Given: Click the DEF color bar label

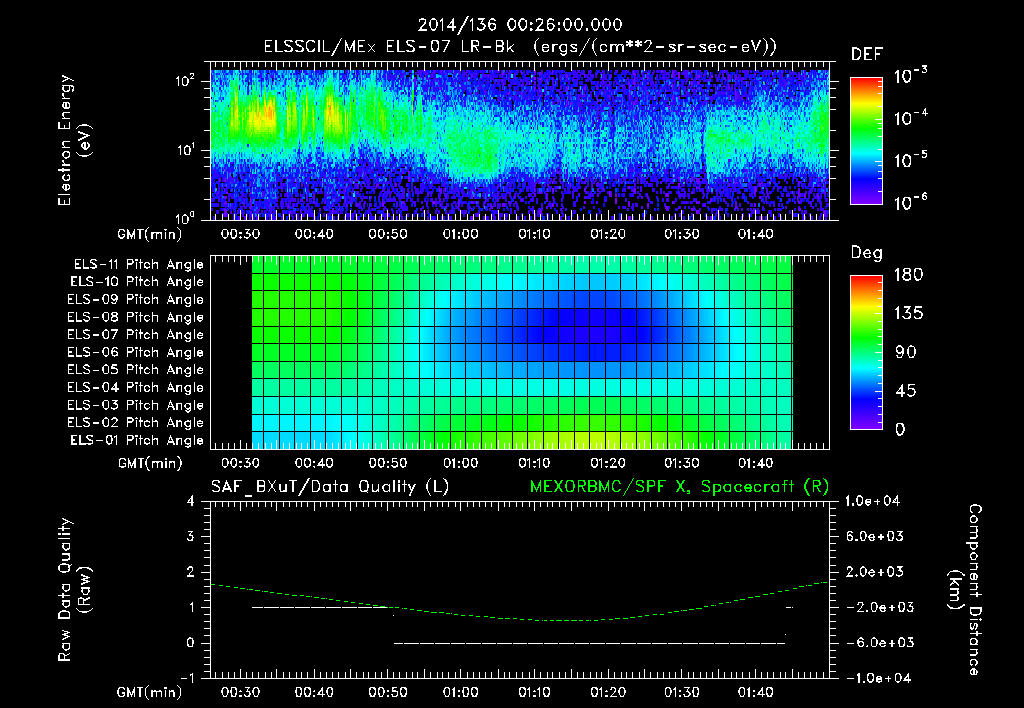Looking at the screenshot, I should 867,55.
